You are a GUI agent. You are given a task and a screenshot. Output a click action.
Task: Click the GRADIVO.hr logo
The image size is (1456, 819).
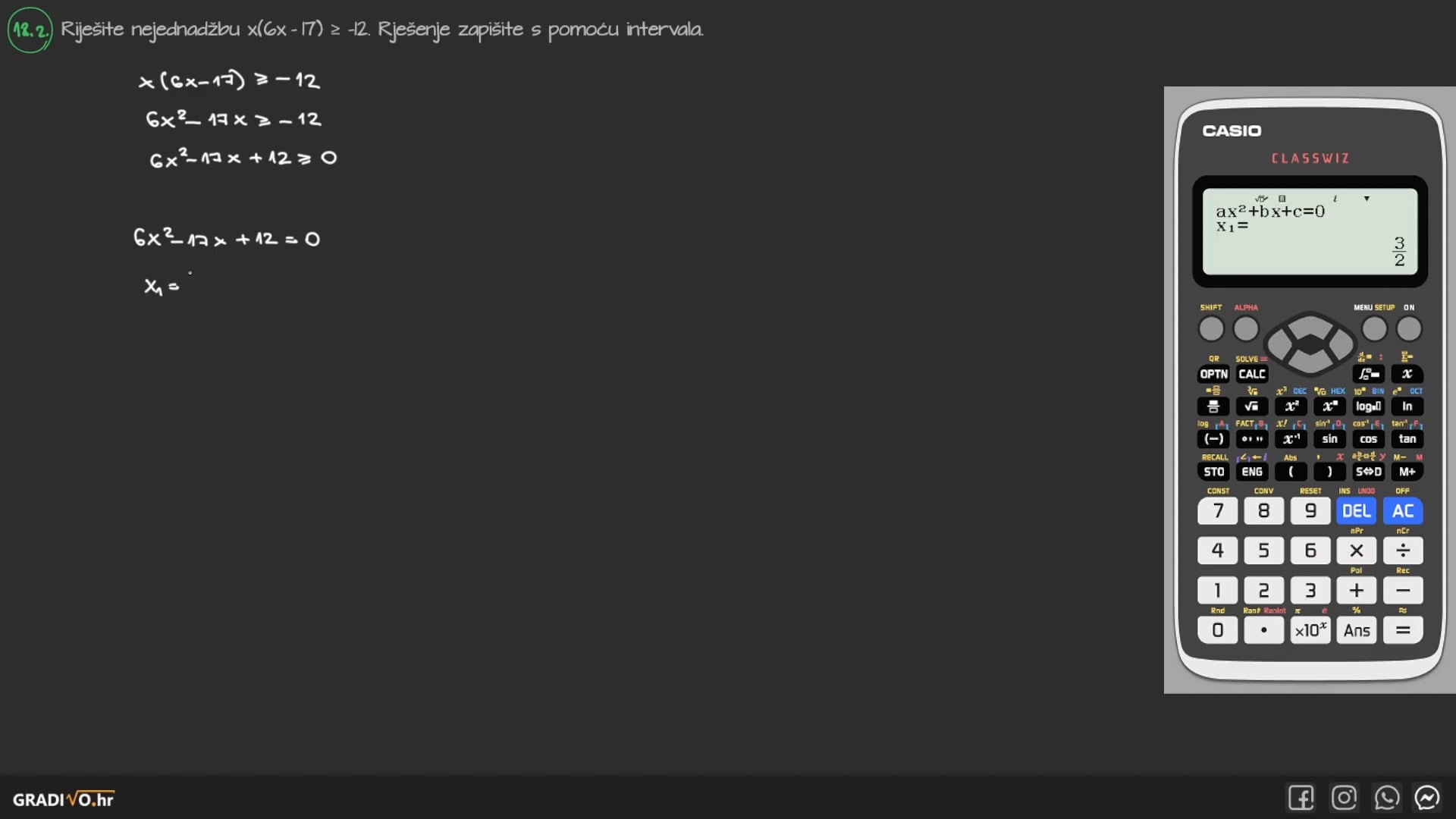63,799
